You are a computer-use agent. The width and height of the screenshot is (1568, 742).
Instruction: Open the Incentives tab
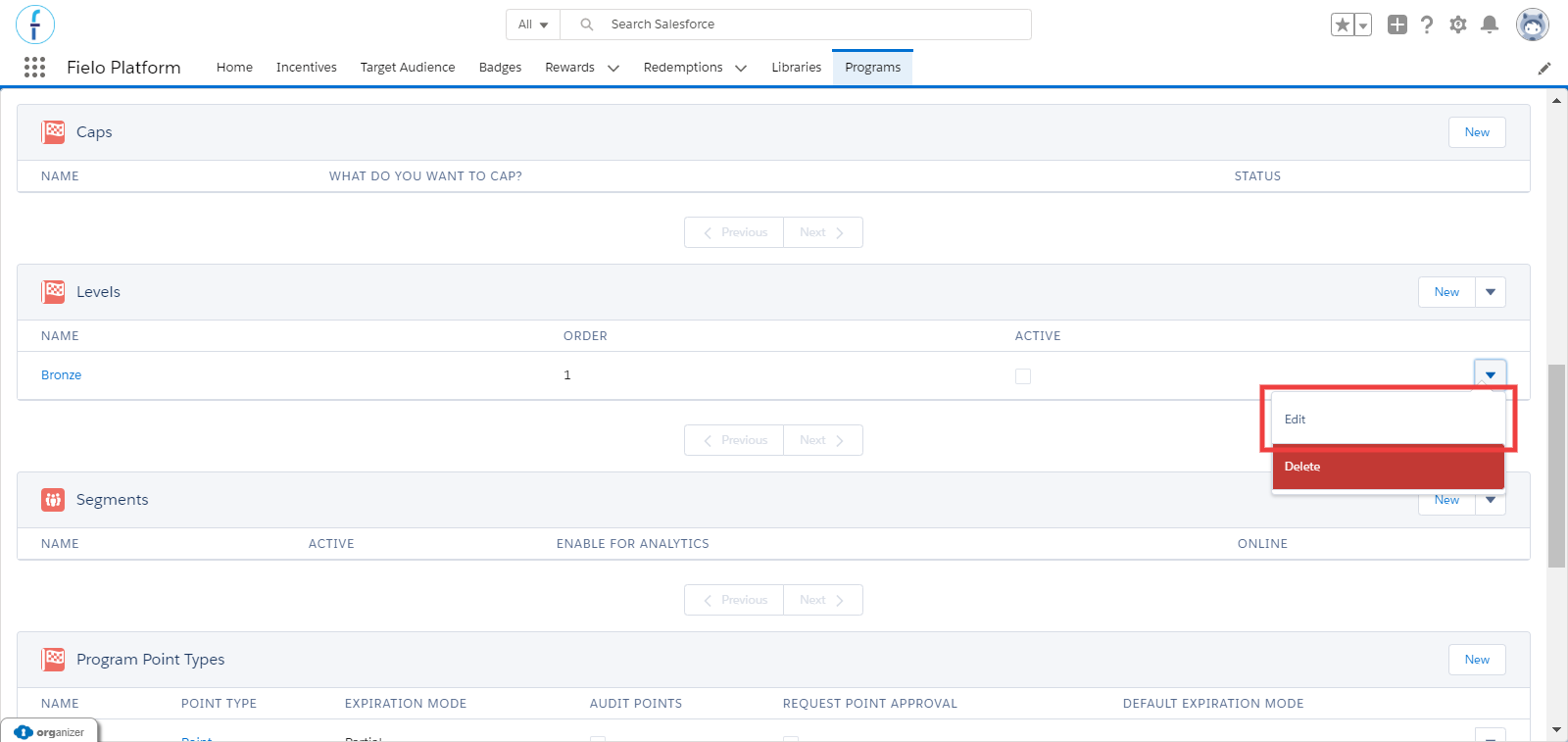pyautogui.click(x=306, y=68)
